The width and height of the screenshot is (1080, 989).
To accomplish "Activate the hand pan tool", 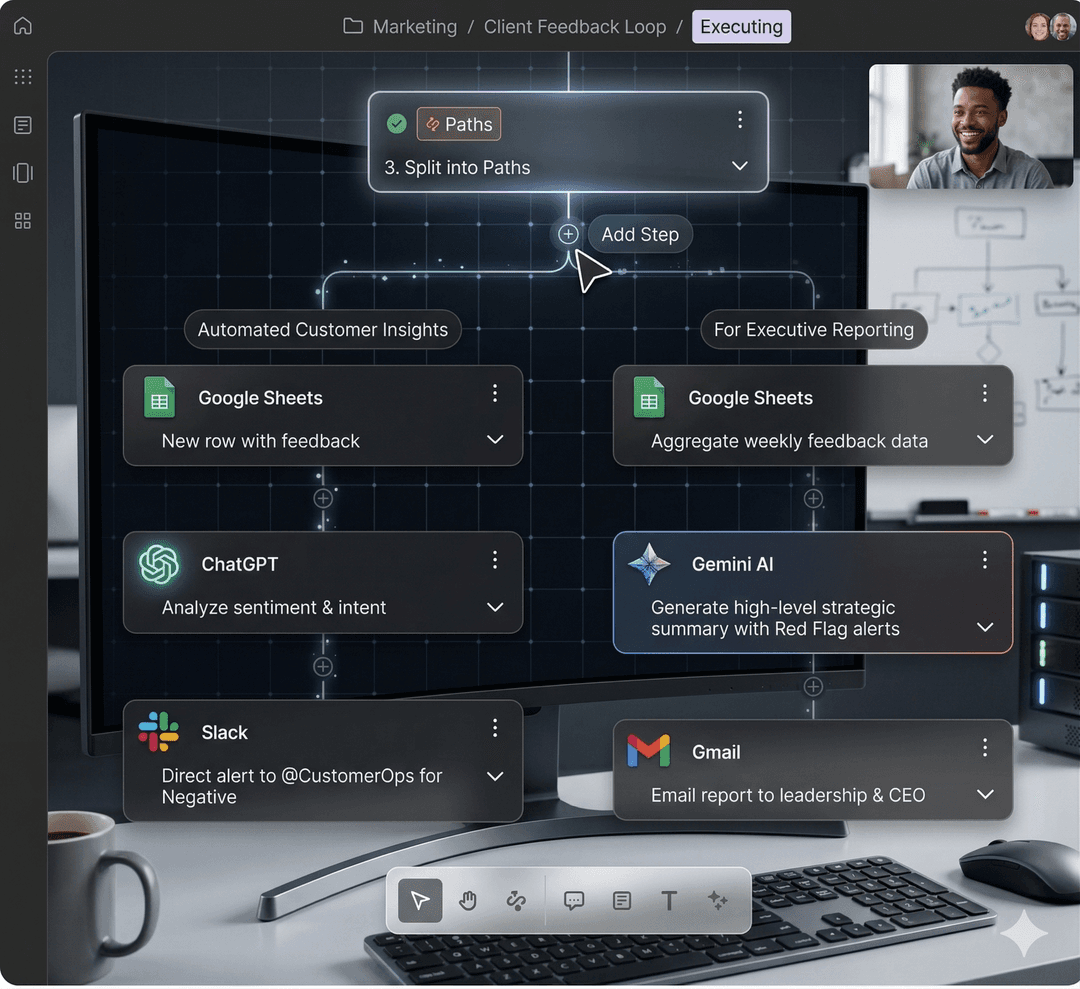I will [467, 900].
